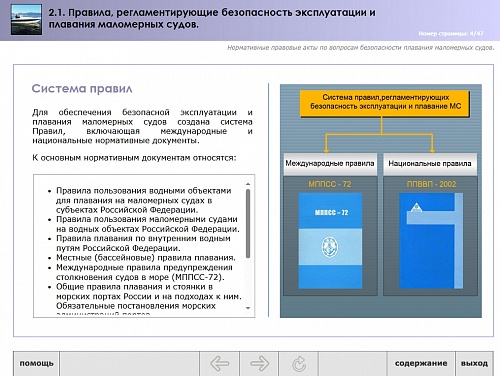Click the text "Местные (бассейновые) правила плавания."
500x376 pixels.
coord(146,258)
